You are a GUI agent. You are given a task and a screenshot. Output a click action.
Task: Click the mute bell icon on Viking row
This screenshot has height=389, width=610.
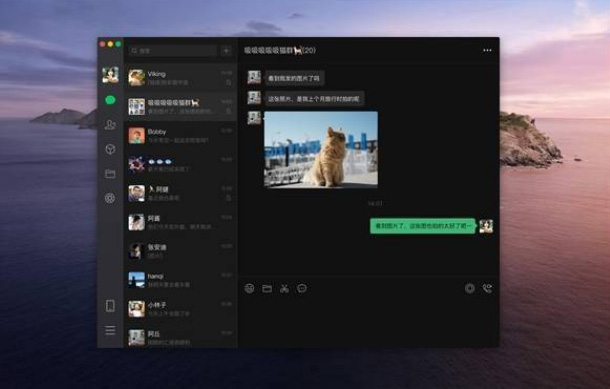tap(229, 82)
